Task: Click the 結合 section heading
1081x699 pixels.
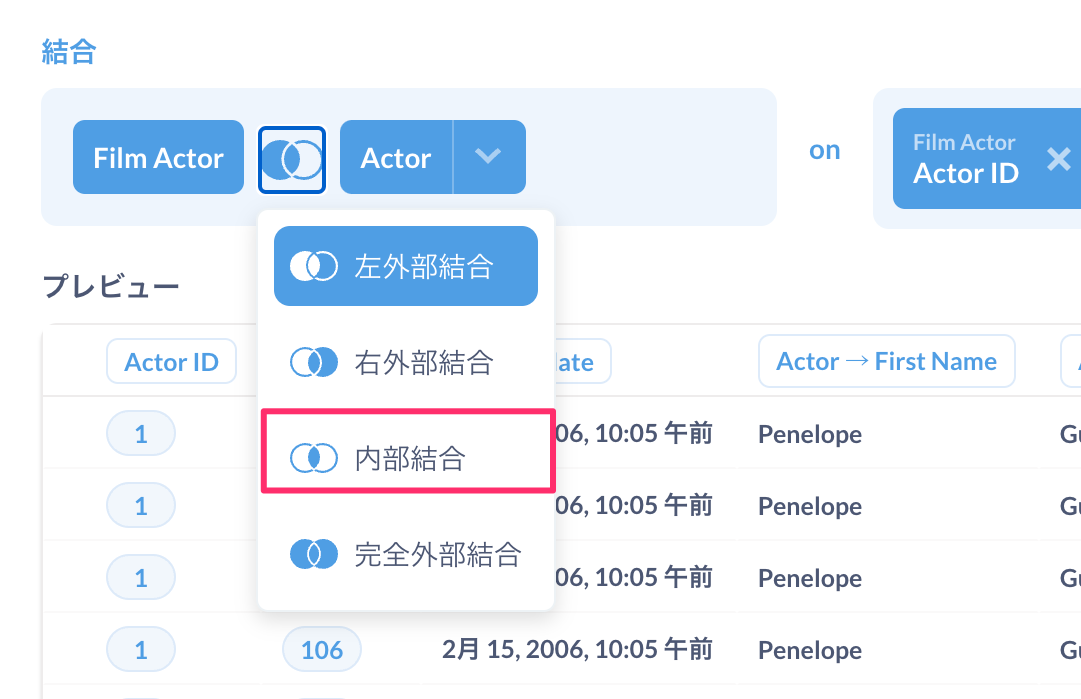Action: click(68, 52)
